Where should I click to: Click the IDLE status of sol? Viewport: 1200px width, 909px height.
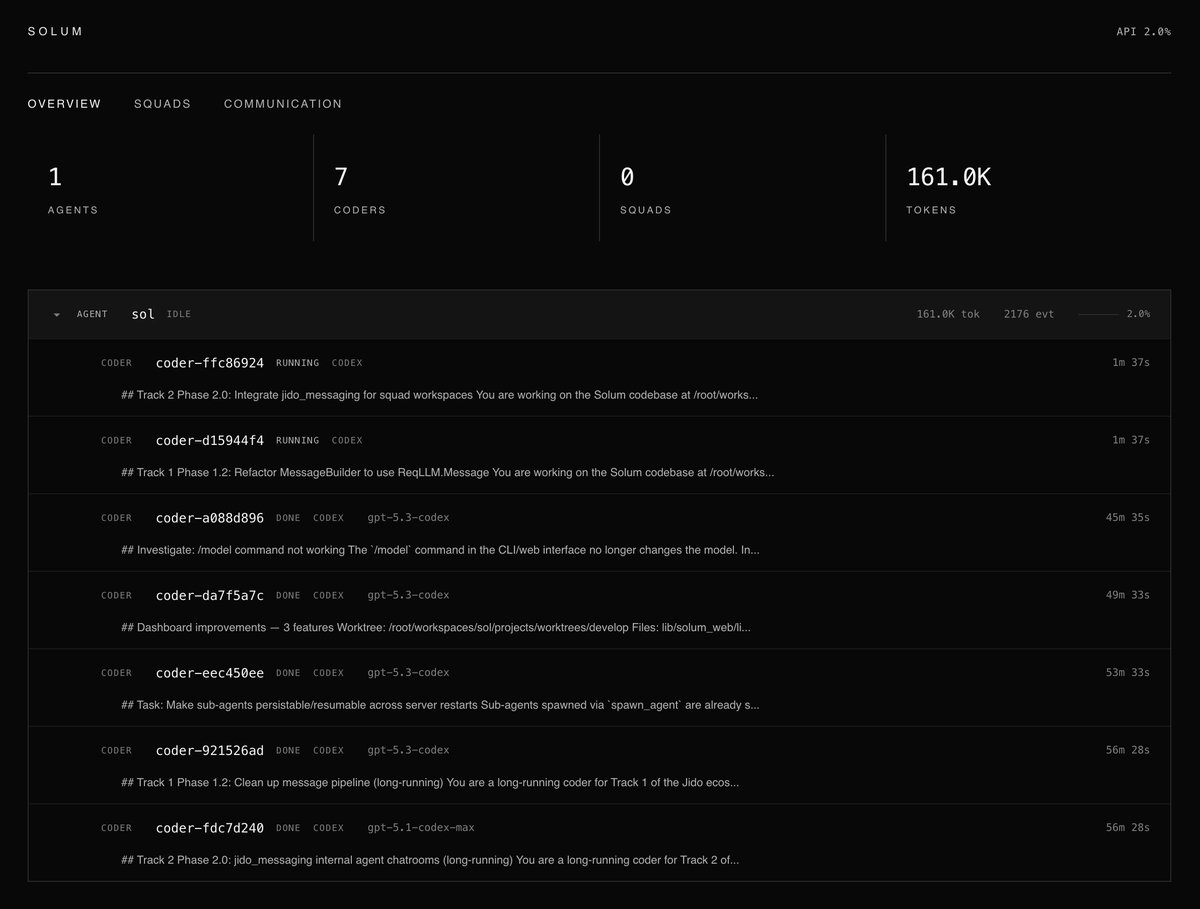[x=179, y=314]
